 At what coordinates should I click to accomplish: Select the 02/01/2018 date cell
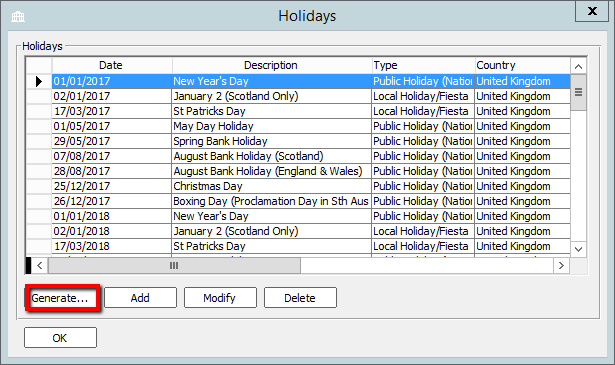(x=112, y=231)
